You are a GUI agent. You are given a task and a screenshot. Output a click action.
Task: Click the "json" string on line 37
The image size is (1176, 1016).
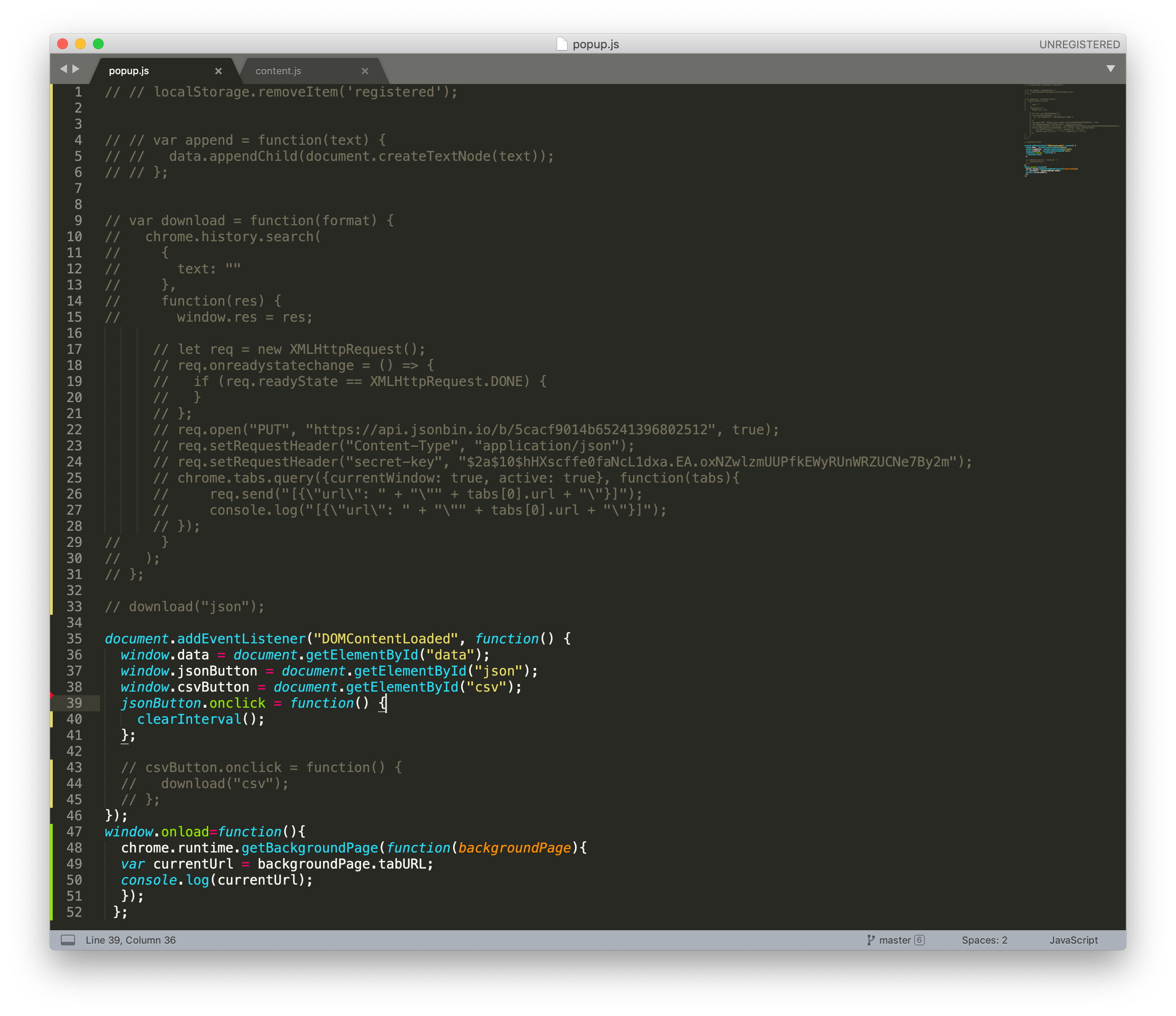tap(498, 671)
